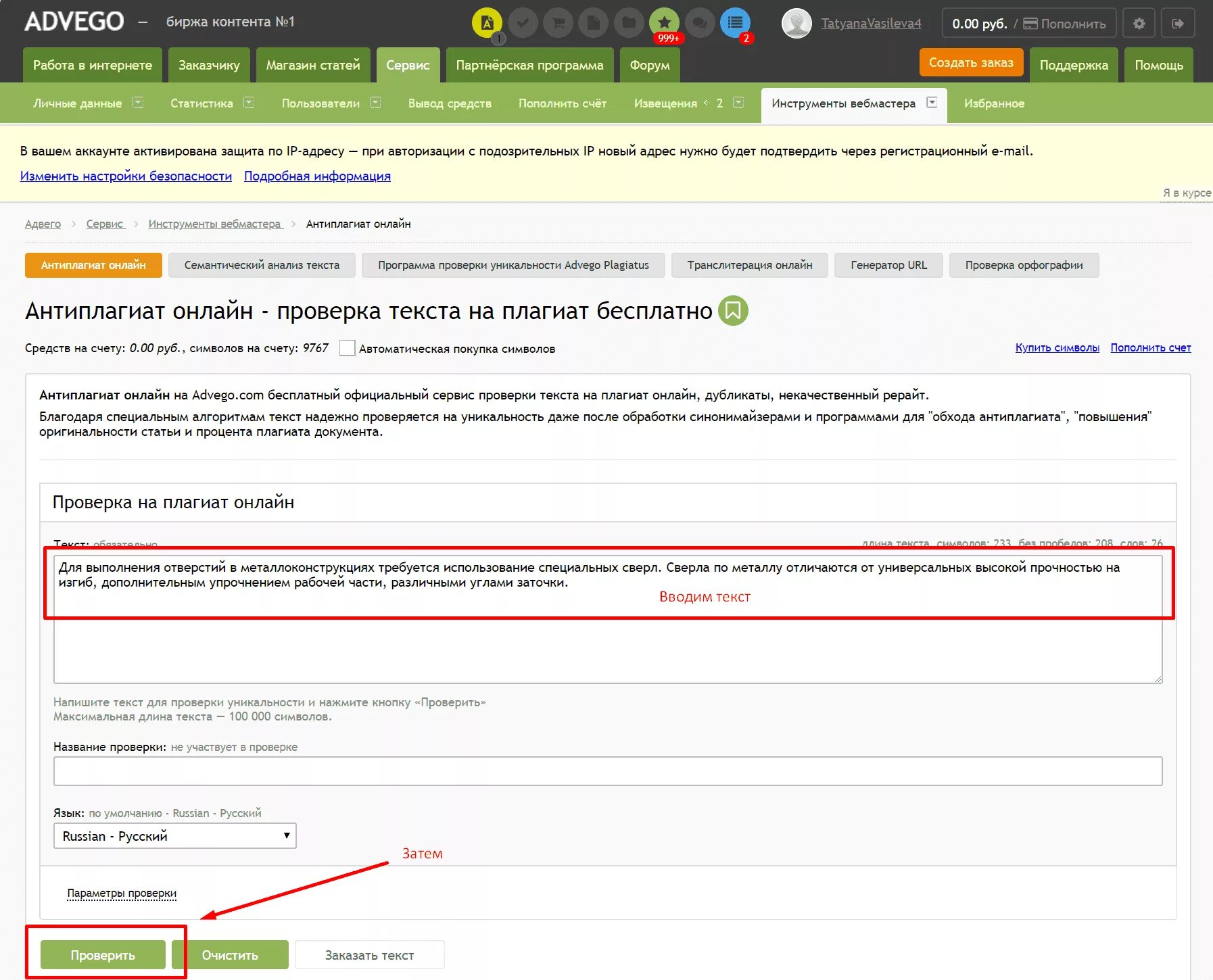Click the Купить символы link
1213x980 pixels.
pyautogui.click(x=1057, y=347)
